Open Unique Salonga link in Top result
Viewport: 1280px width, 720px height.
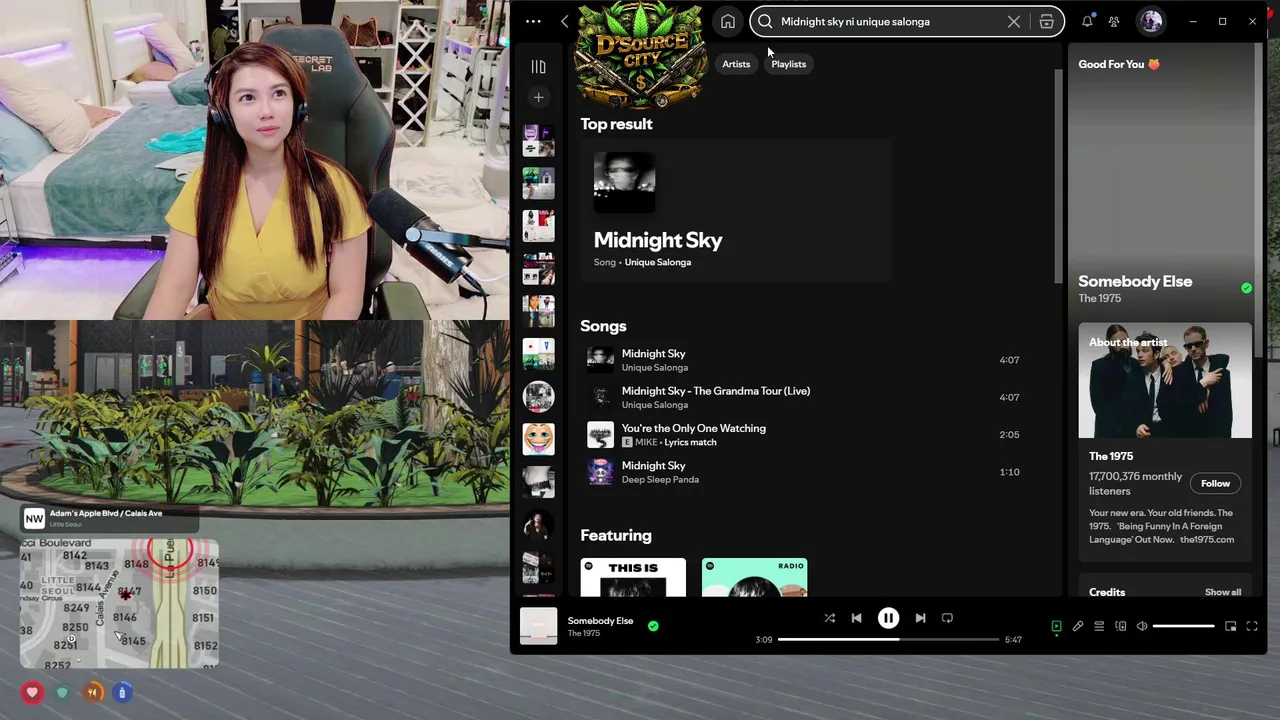coord(658,262)
